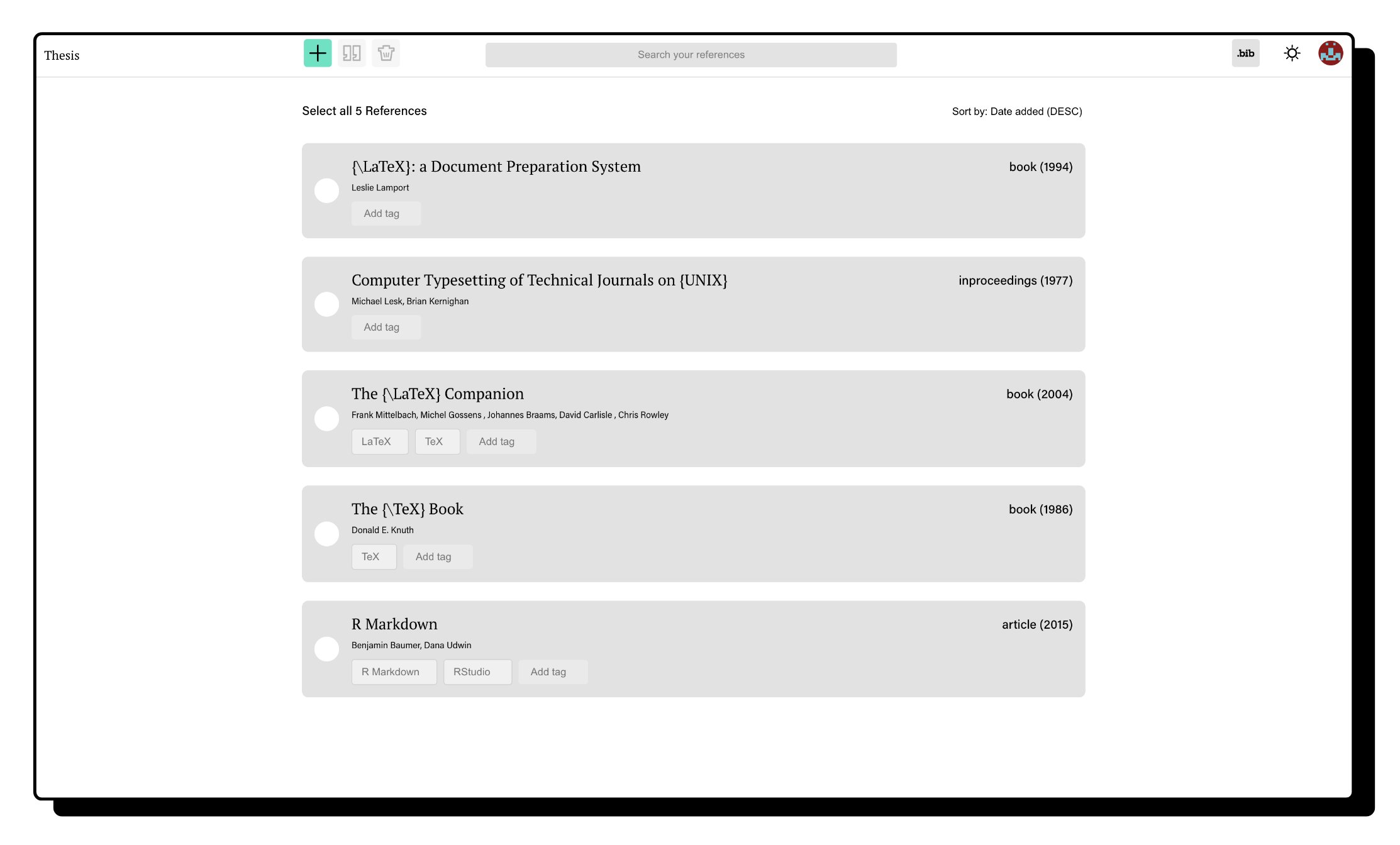
Task: Check the R Markdown reference circle
Action: click(x=326, y=649)
